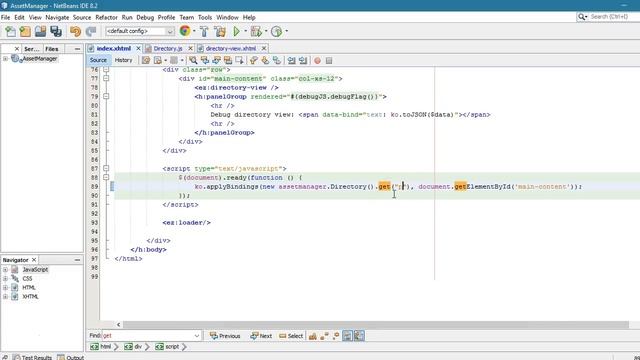Click the Clean and Build icon
Viewport: 640px width, 360px height.
pyautogui.click(x=220, y=31)
